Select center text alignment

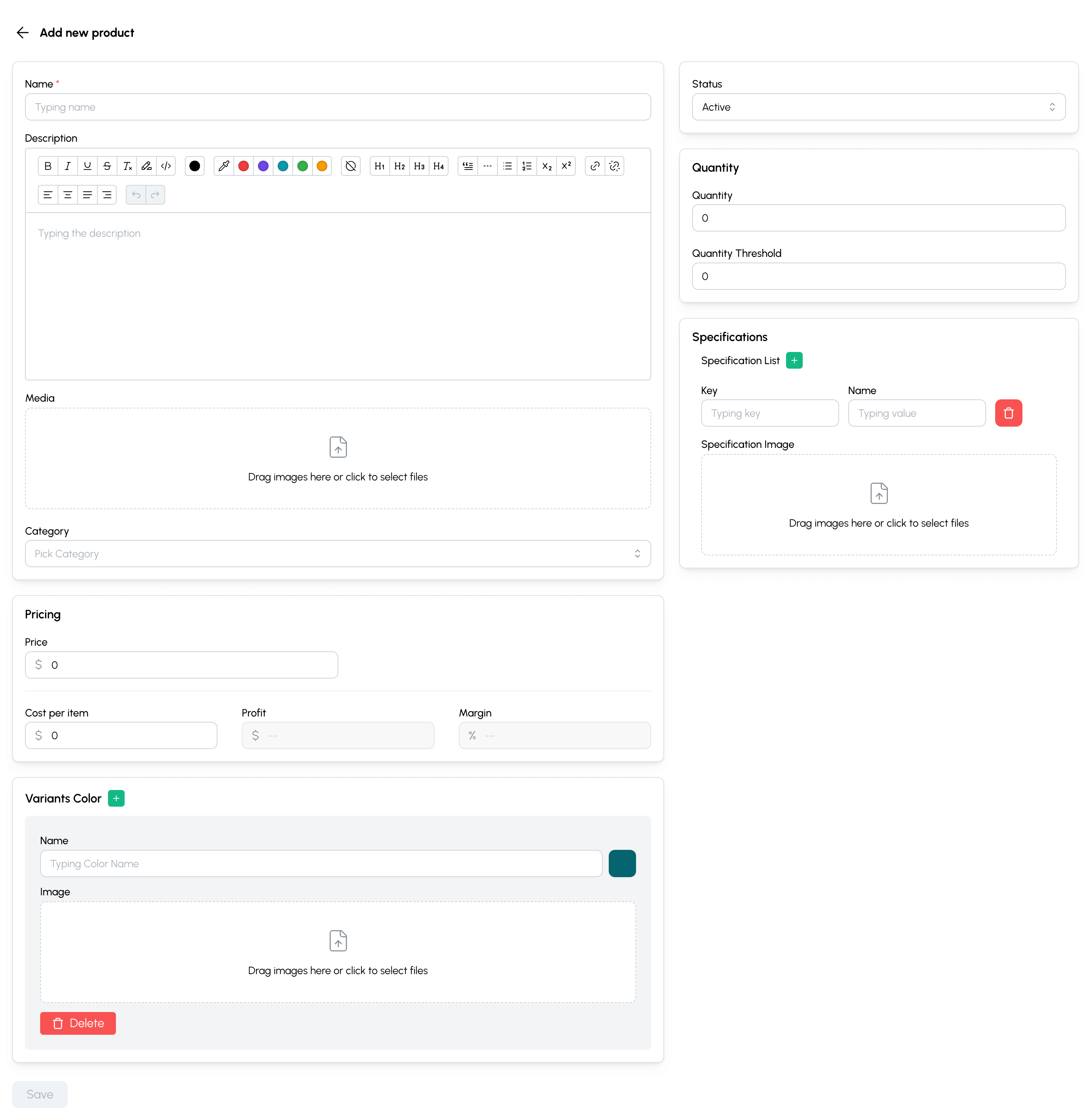(67, 195)
